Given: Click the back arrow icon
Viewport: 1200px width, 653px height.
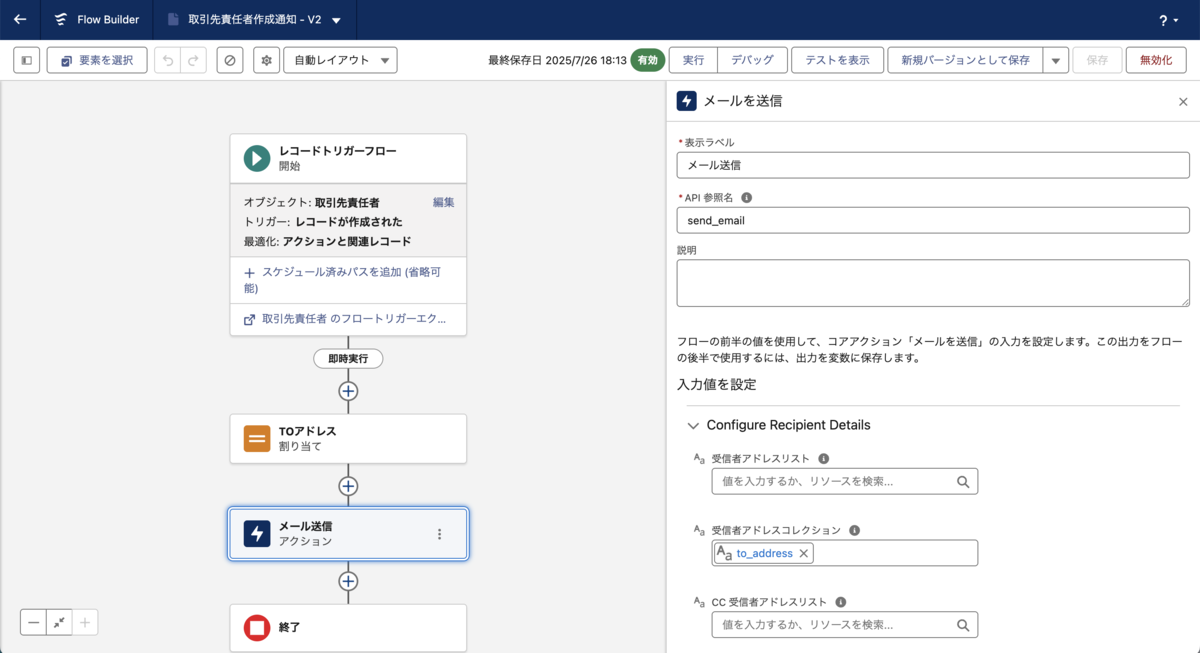Looking at the screenshot, I should [20, 19].
